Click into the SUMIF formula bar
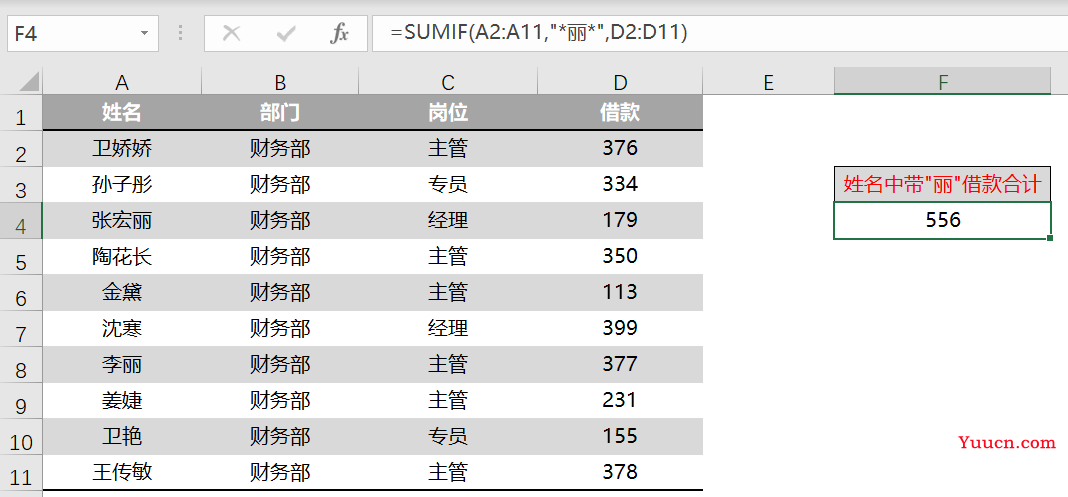This screenshot has width=1068, height=497. [719, 33]
